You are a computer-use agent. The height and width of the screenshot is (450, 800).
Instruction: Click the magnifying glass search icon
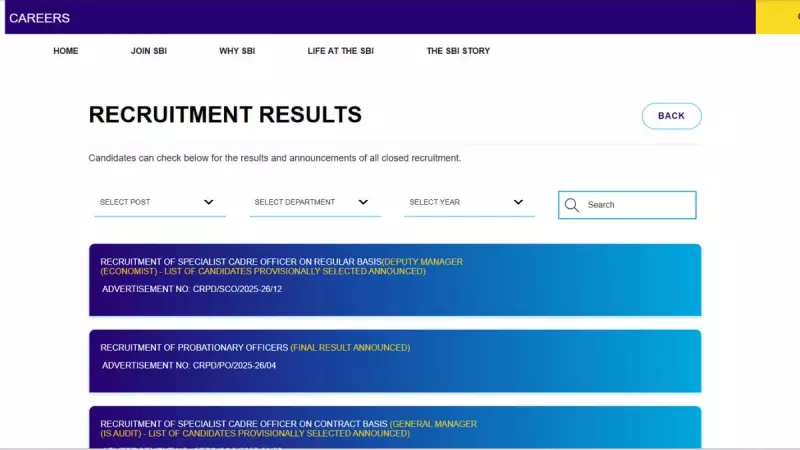pyautogui.click(x=572, y=205)
